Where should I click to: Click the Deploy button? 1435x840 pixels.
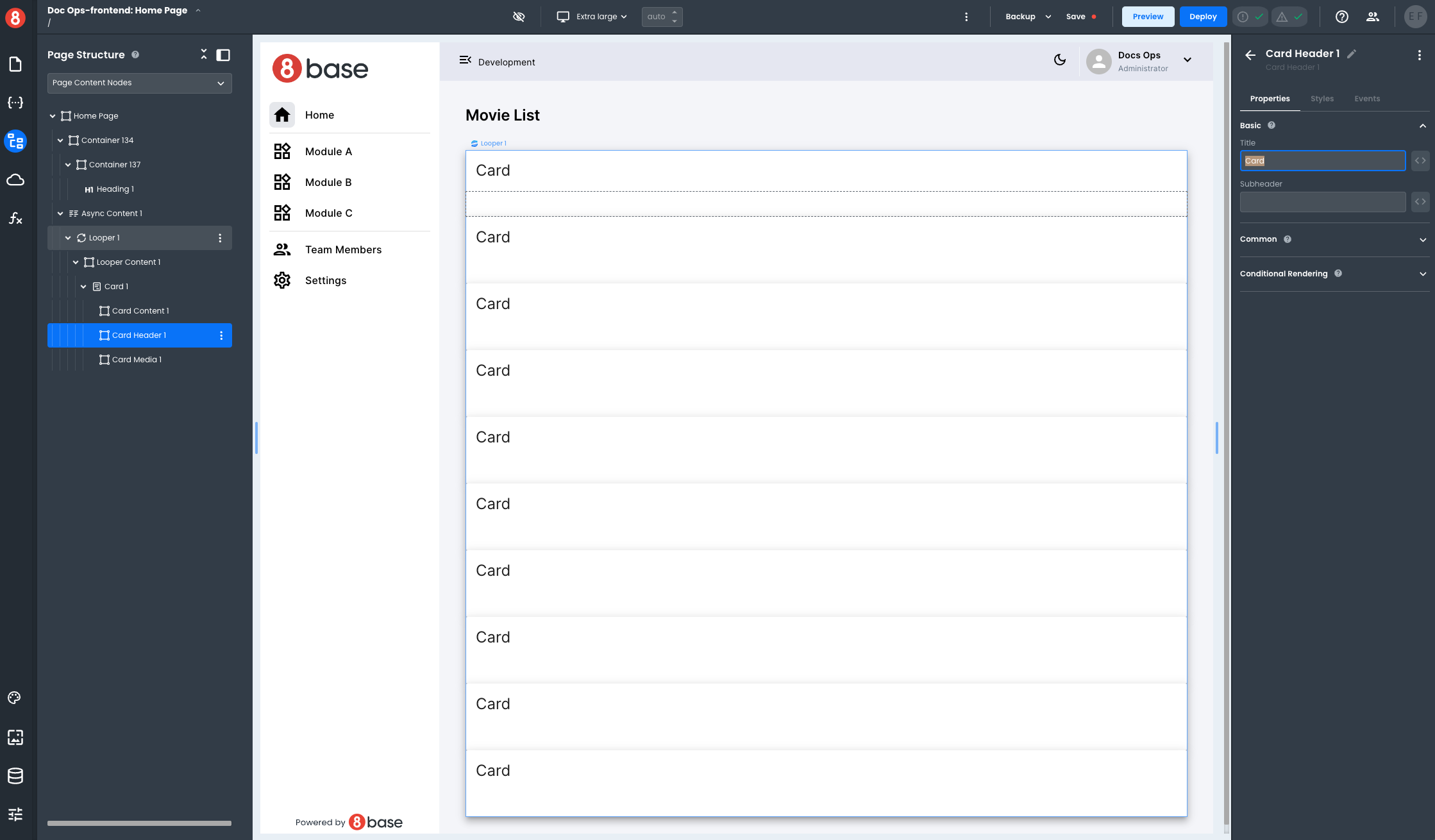1202,17
